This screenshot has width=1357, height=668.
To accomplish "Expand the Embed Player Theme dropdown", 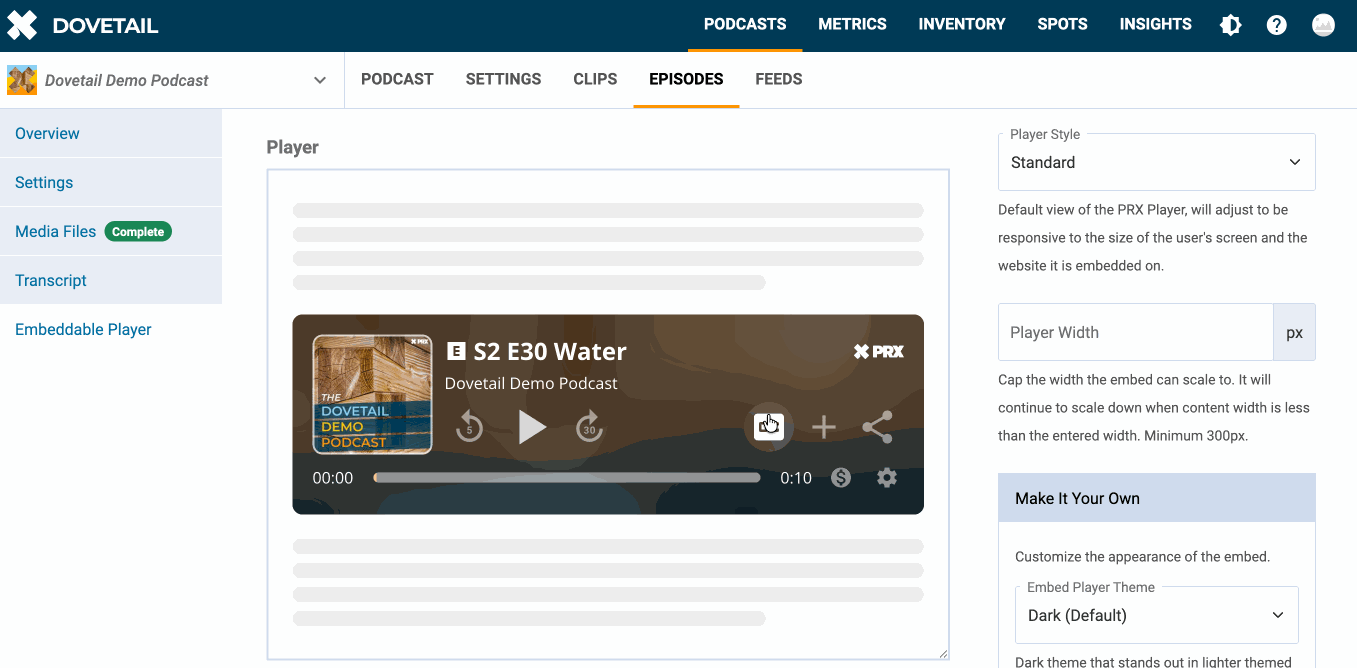I will click(1156, 615).
